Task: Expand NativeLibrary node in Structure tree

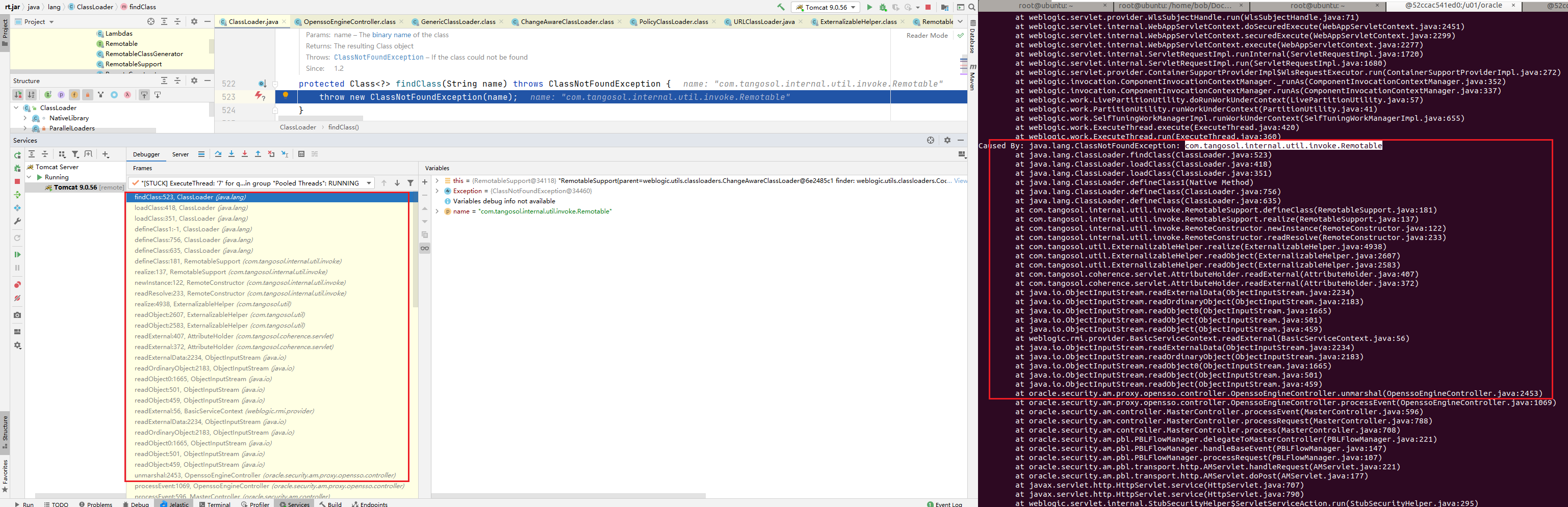Action: pyautogui.click(x=25, y=118)
